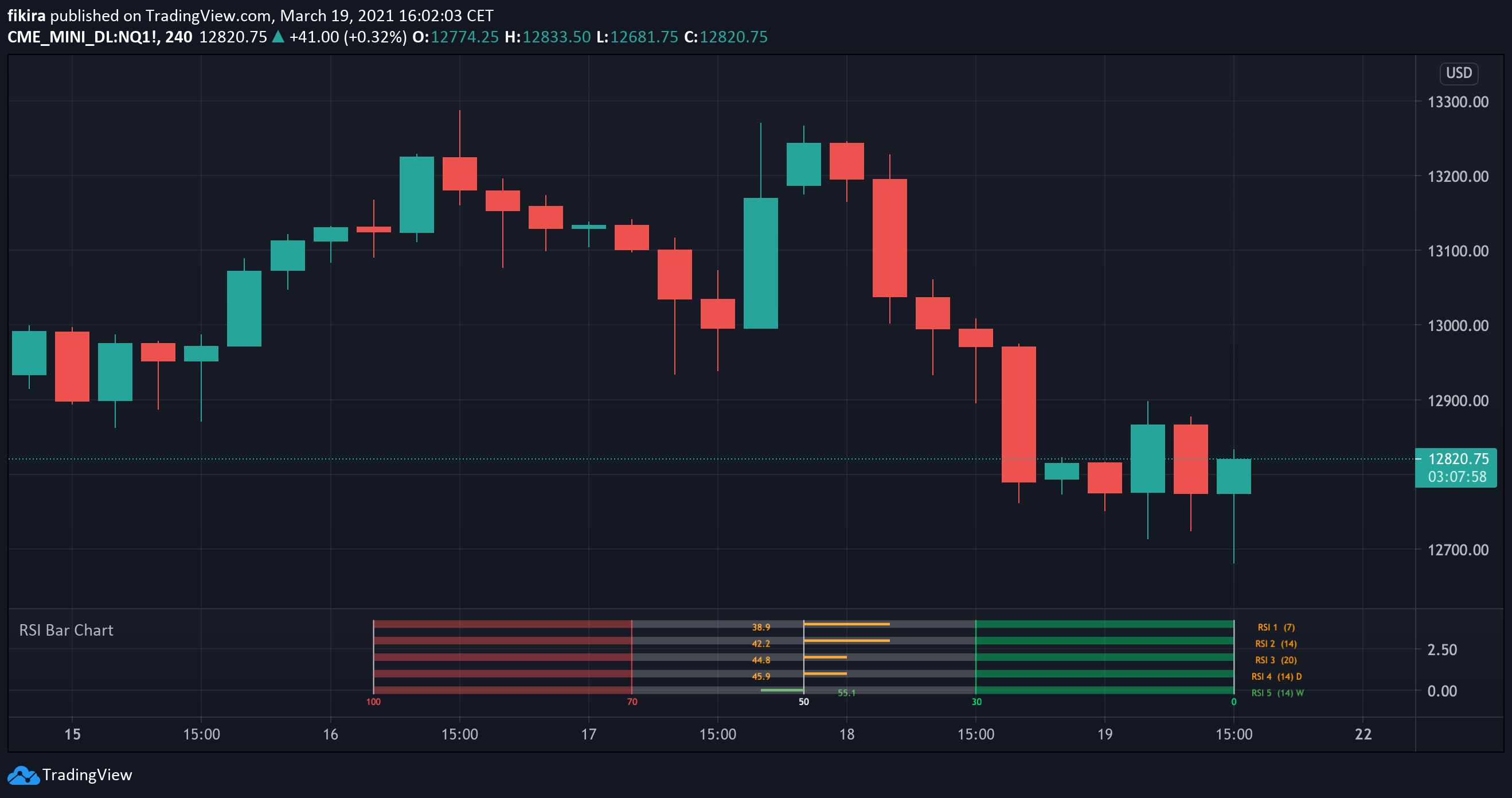Click the date label 16 on time axis

(x=330, y=734)
